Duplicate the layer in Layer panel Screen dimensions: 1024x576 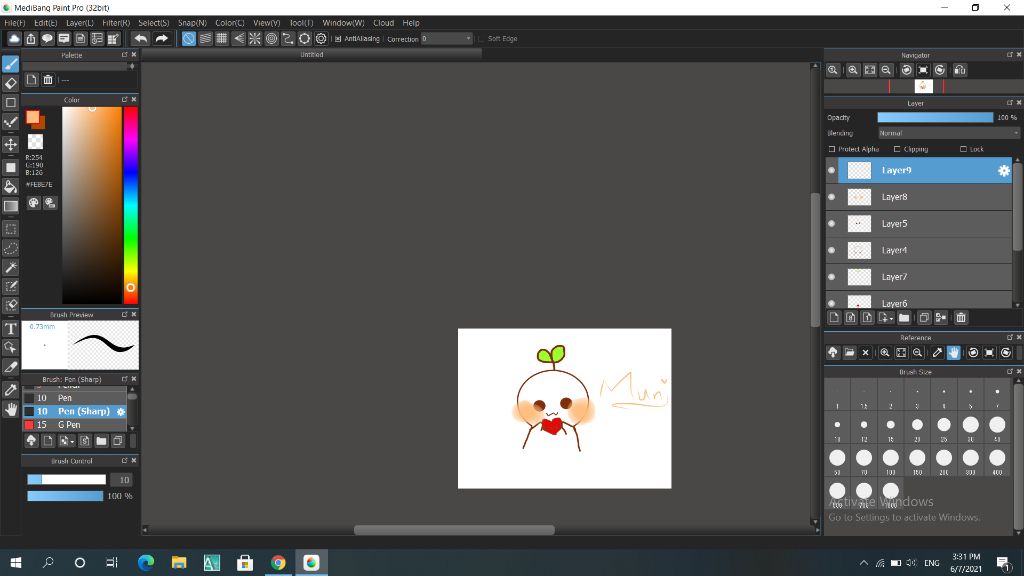(x=924, y=317)
